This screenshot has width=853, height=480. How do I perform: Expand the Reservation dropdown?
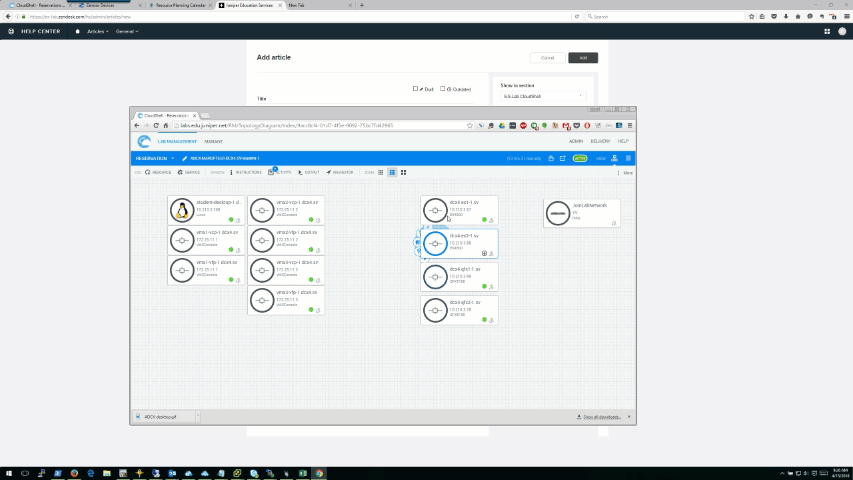tap(155, 158)
